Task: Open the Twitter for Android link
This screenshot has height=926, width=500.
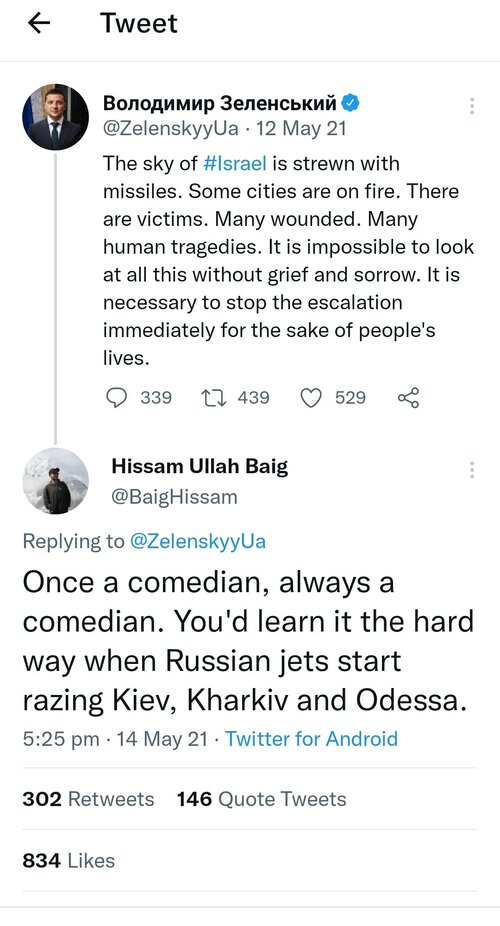Action: point(311,739)
